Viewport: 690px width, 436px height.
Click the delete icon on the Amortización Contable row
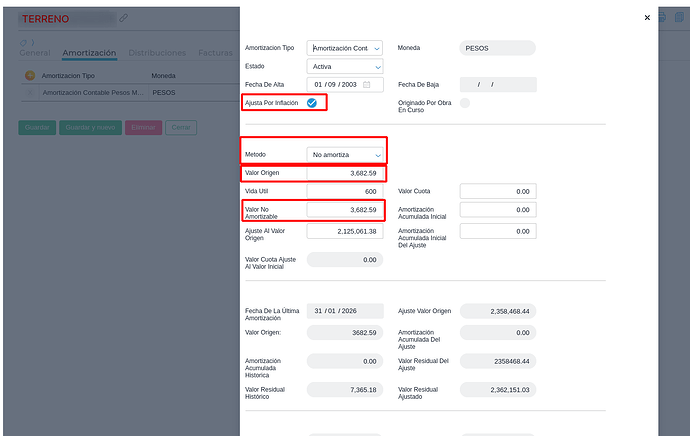point(30,92)
